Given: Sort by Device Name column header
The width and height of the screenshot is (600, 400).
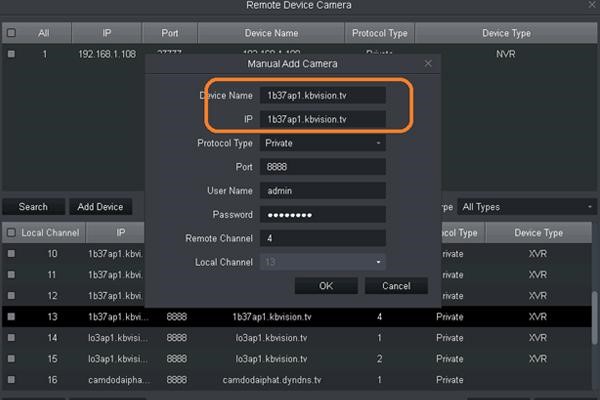Looking at the screenshot, I should [271, 33].
